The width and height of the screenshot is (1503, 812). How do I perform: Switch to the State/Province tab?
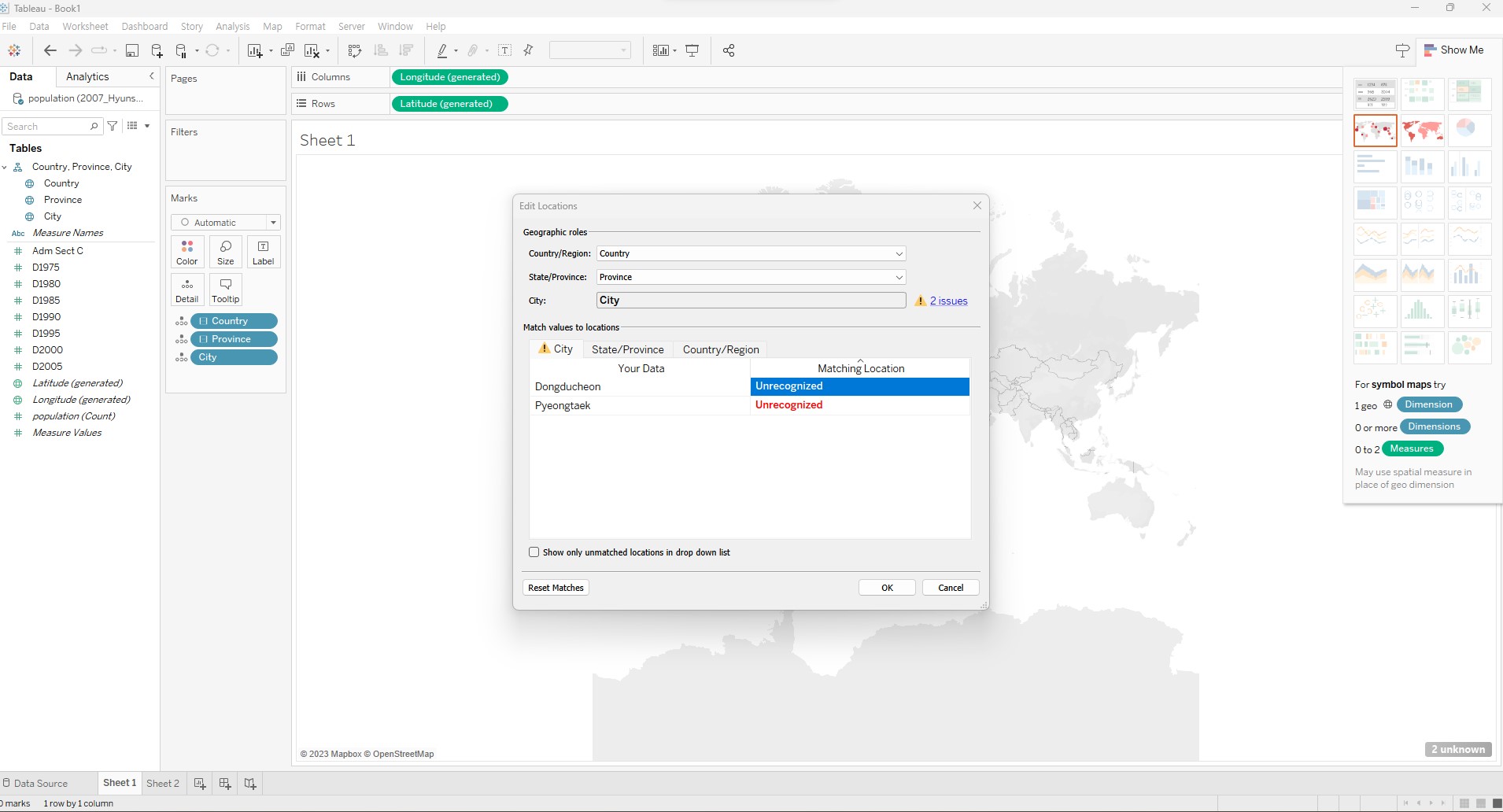click(627, 349)
